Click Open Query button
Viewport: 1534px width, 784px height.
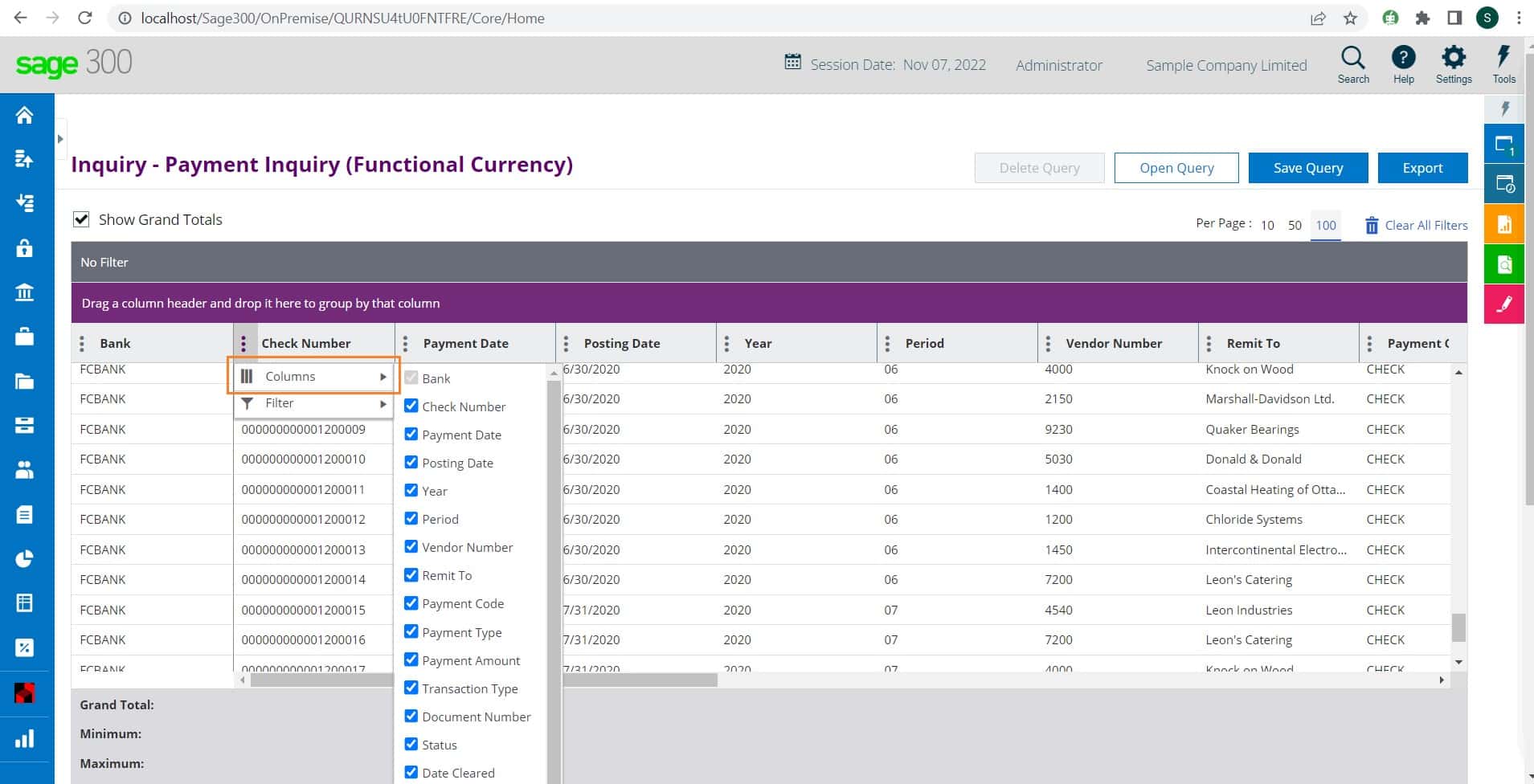[1176, 168]
